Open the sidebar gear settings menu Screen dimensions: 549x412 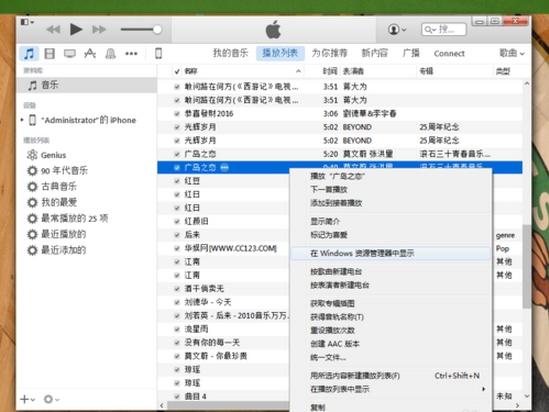pyautogui.click(x=51, y=399)
